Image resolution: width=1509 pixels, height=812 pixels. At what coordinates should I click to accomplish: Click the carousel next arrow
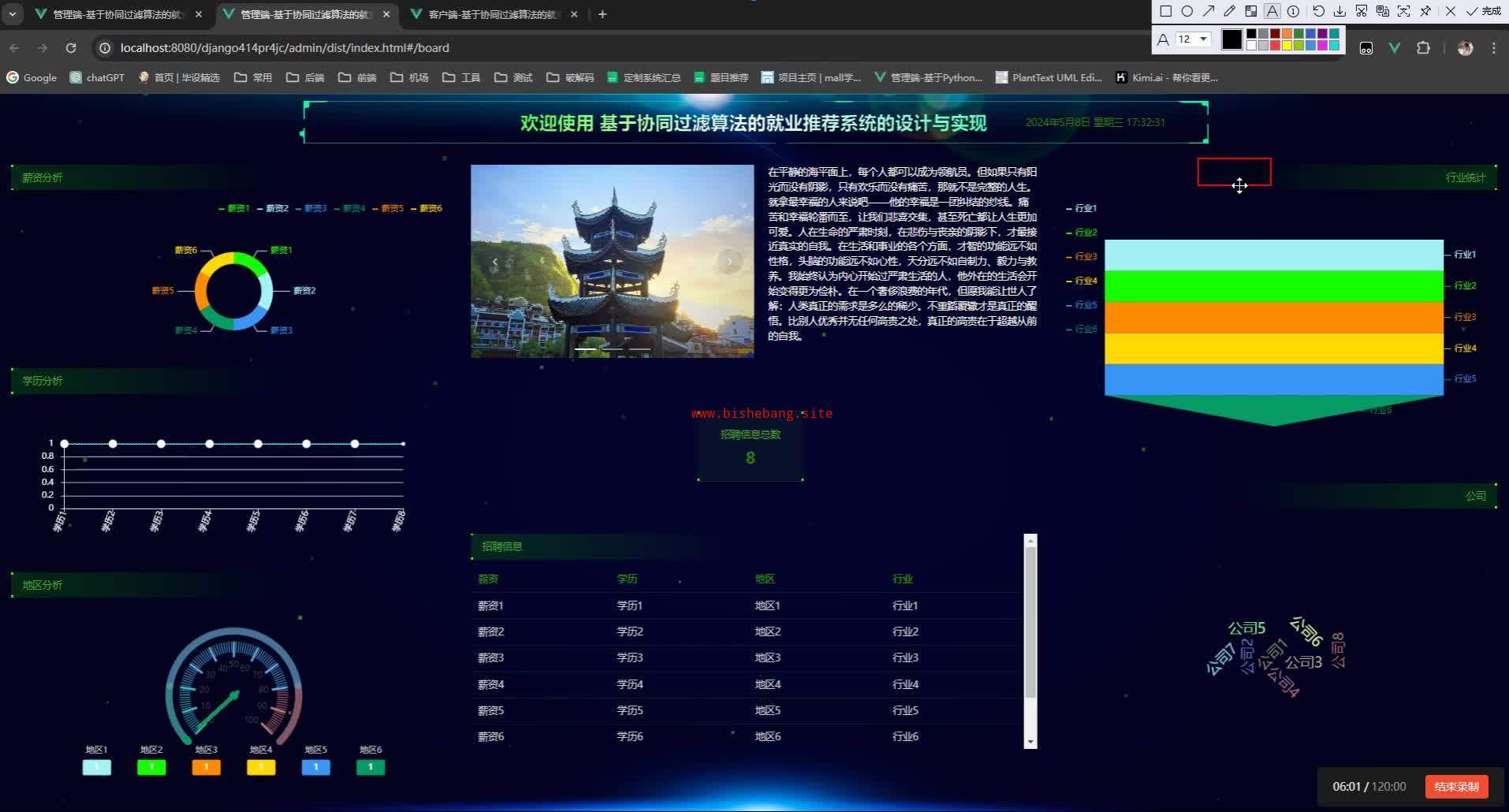[x=729, y=262]
